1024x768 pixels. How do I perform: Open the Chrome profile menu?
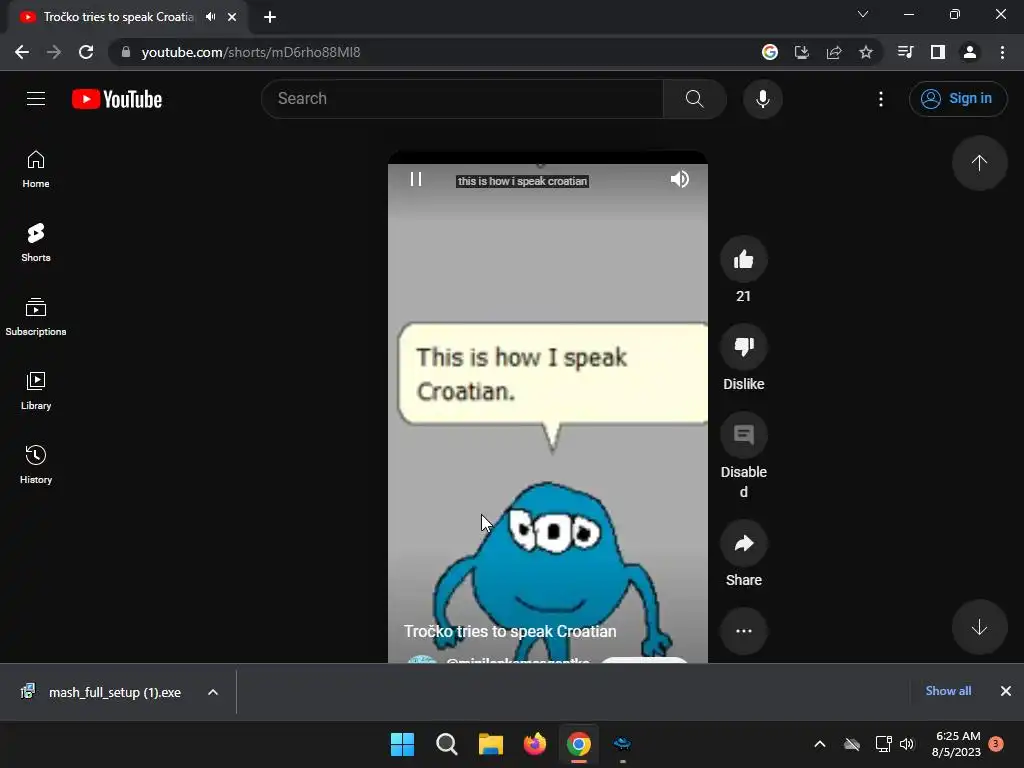point(970,52)
